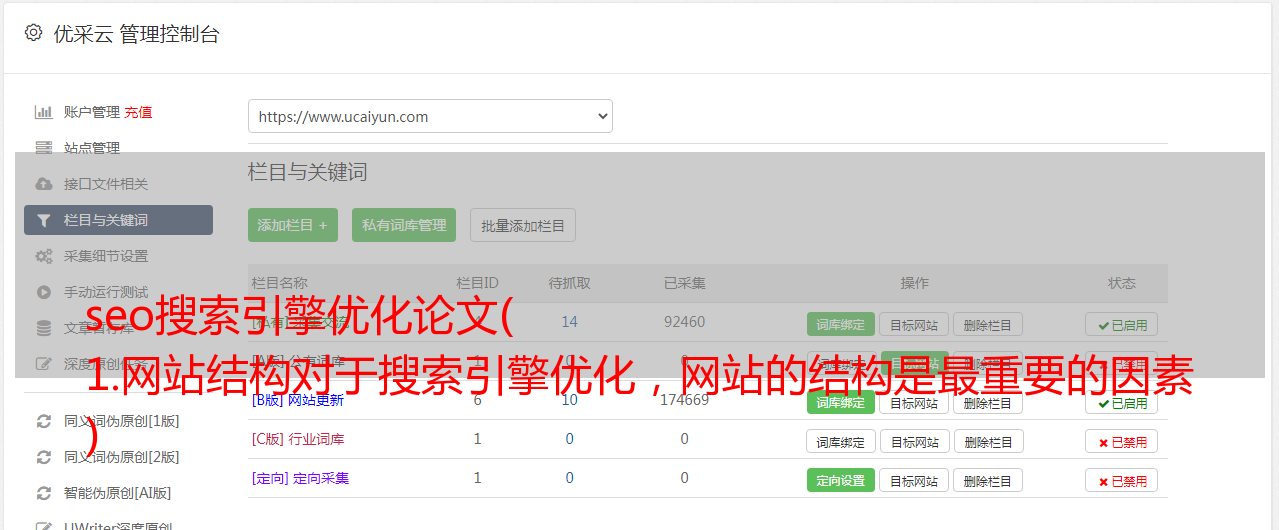Click the red 充值 recharge link
Screen dimensions: 1279x530
(139, 112)
